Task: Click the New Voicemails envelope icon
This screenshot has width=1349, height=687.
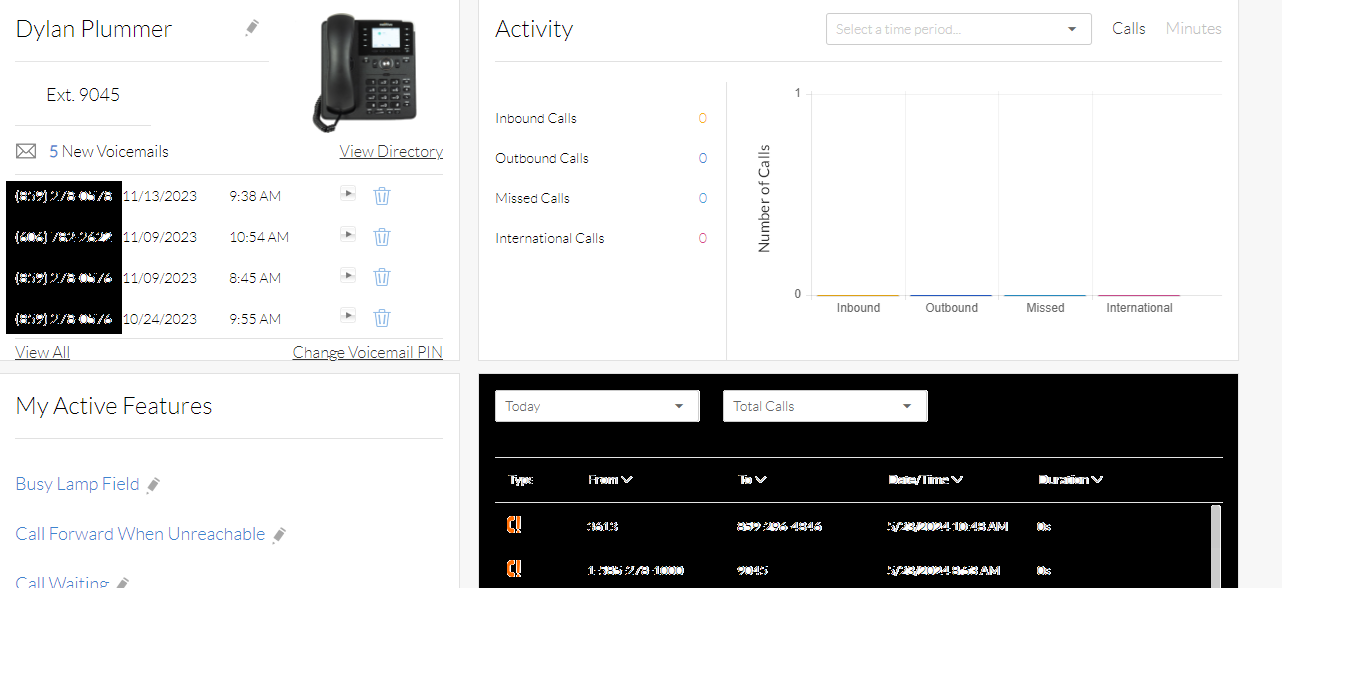Action: (x=26, y=152)
